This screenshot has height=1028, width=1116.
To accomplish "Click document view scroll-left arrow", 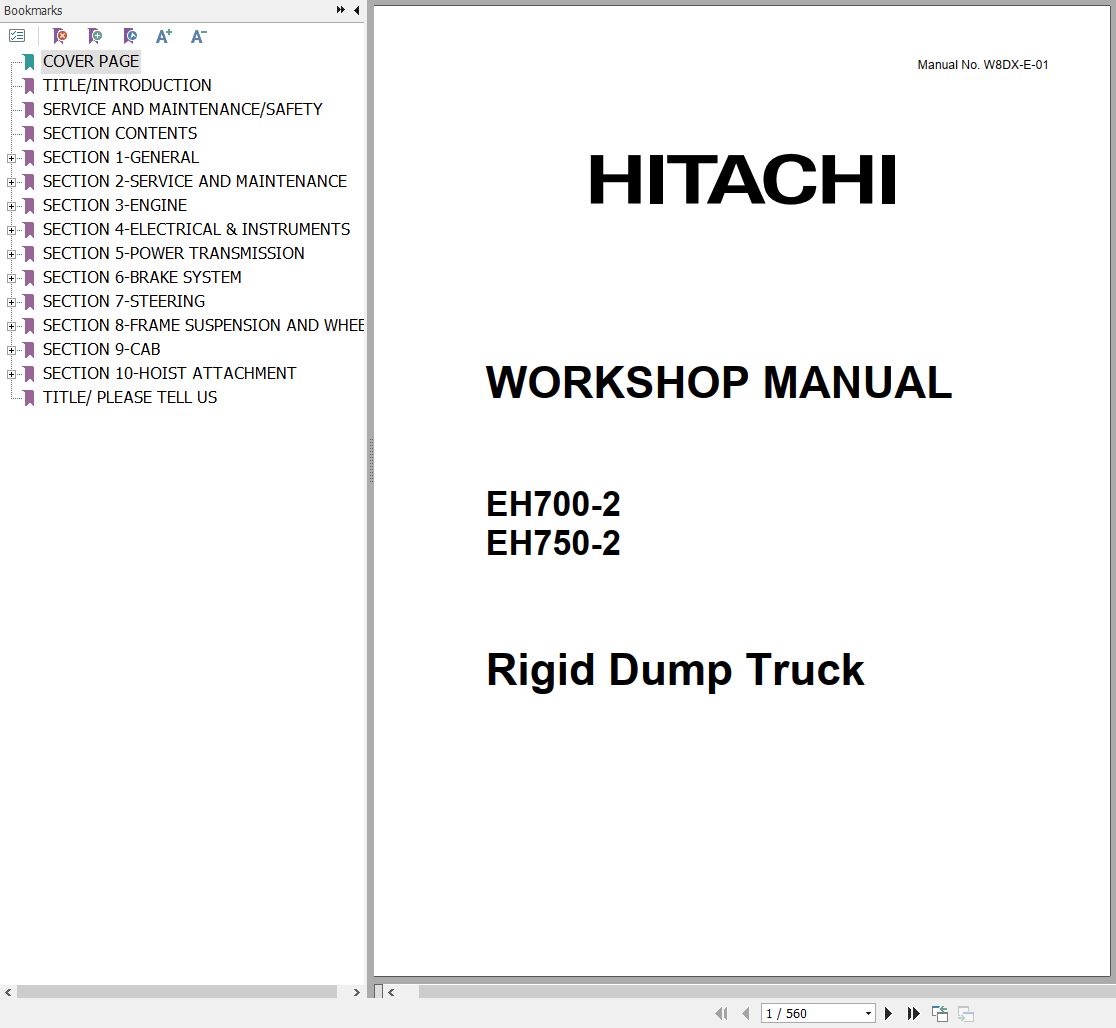I will (391, 992).
